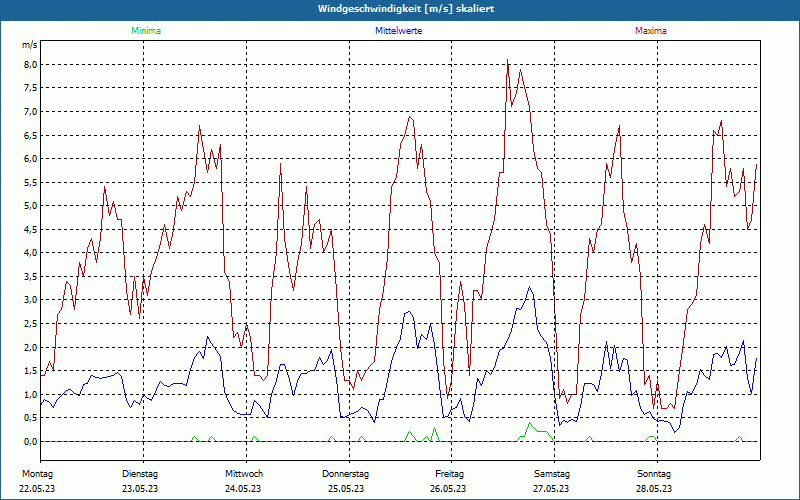Screen dimensions: 800x500
Task: Click the '22.05.23' date label
Action: tap(37, 489)
